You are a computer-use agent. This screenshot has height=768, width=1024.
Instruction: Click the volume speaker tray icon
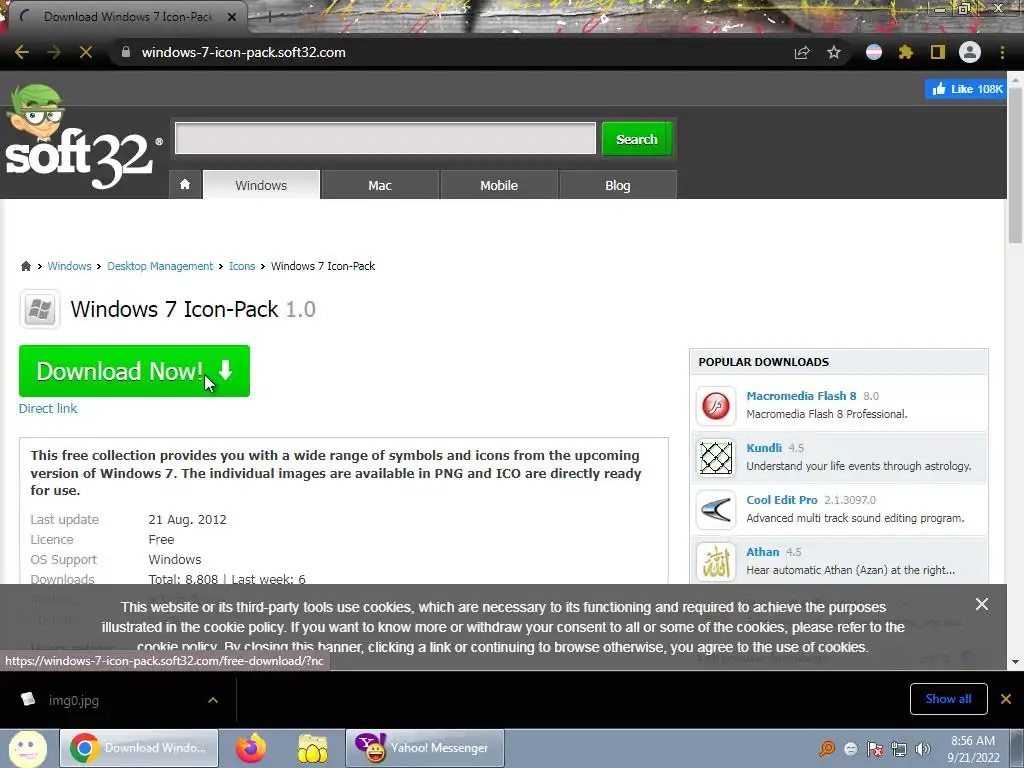pos(923,749)
